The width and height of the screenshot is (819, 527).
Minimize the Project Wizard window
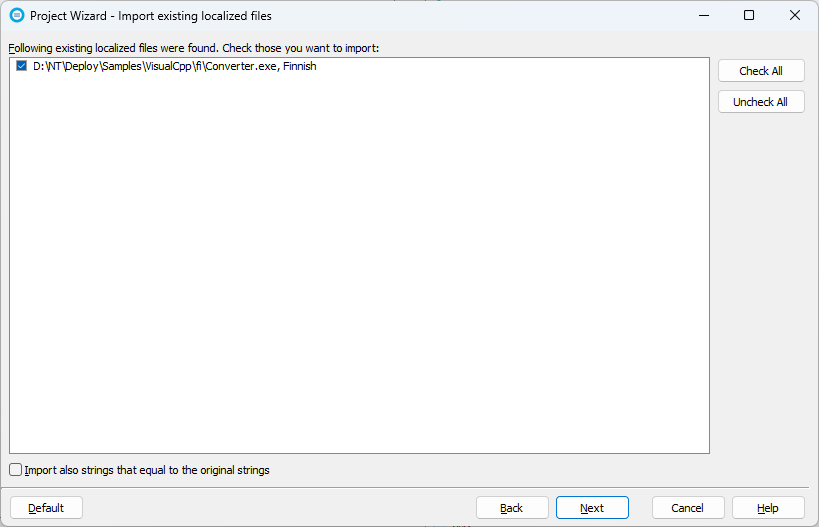point(703,16)
